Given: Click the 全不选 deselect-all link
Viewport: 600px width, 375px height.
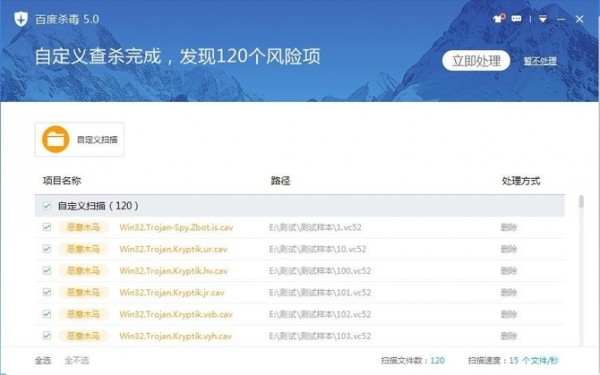Looking at the screenshot, I should pyautogui.click(x=77, y=360).
